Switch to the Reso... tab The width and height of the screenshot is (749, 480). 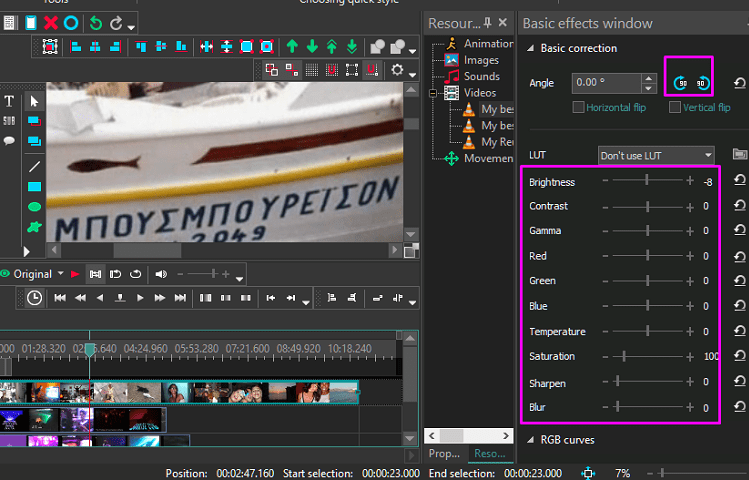490,454
